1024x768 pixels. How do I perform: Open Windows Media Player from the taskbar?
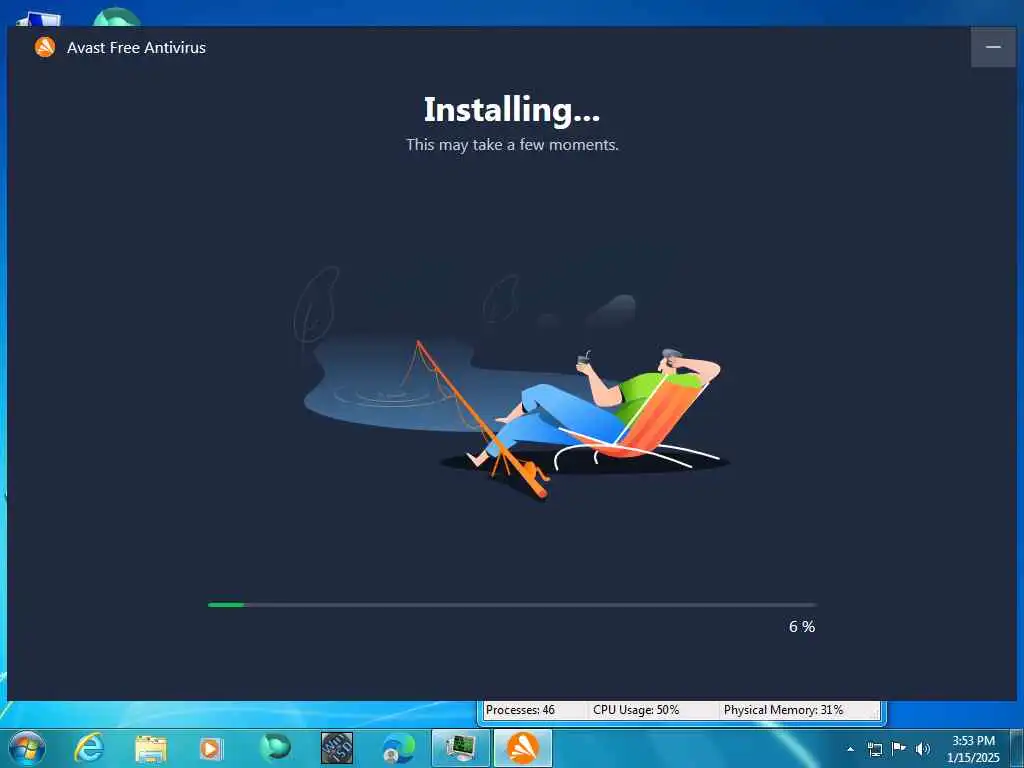[x=211, y=749]
